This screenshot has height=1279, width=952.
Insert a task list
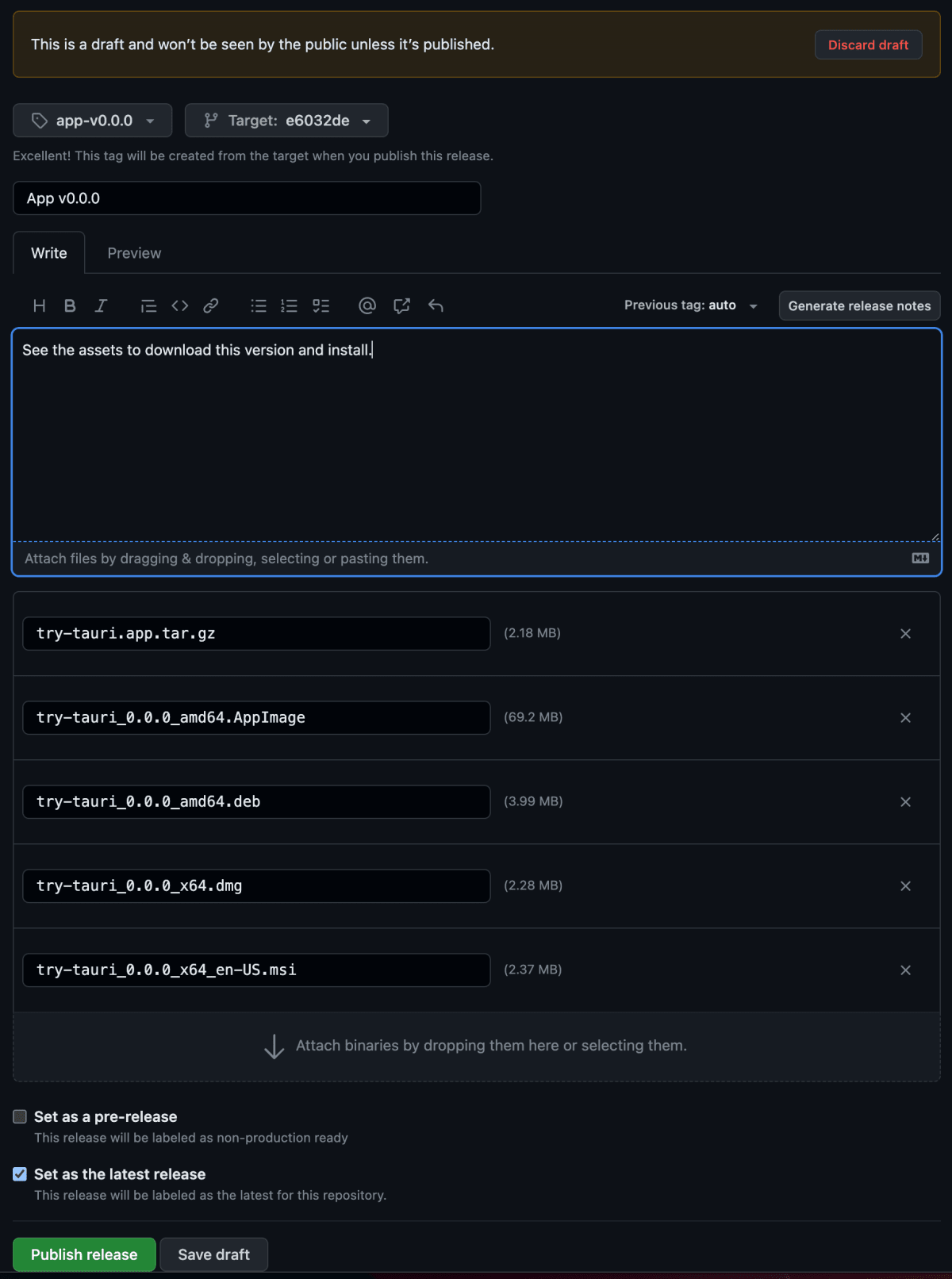[321, 305]
